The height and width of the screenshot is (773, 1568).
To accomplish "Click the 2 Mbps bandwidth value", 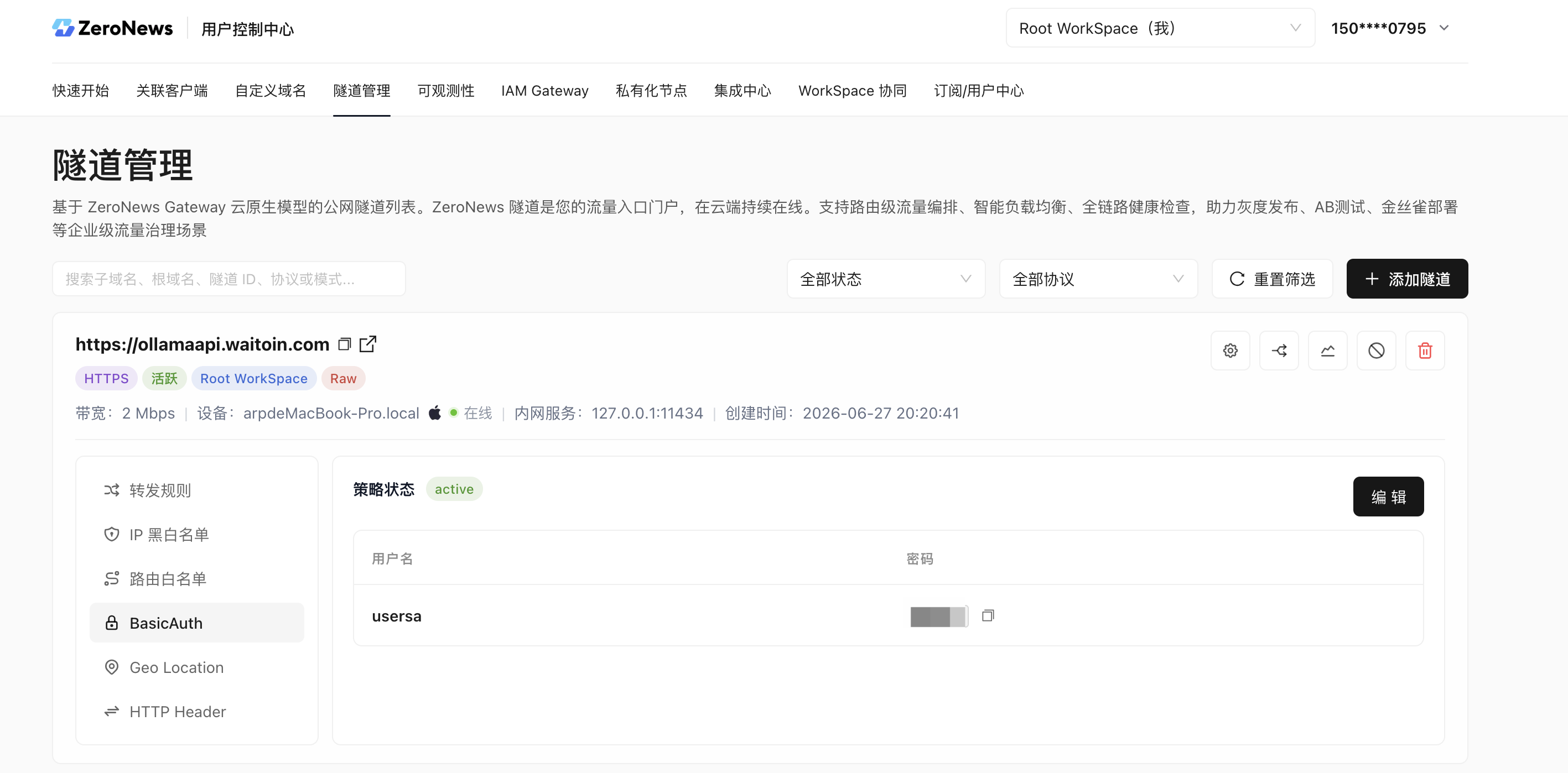I will 148,413.
